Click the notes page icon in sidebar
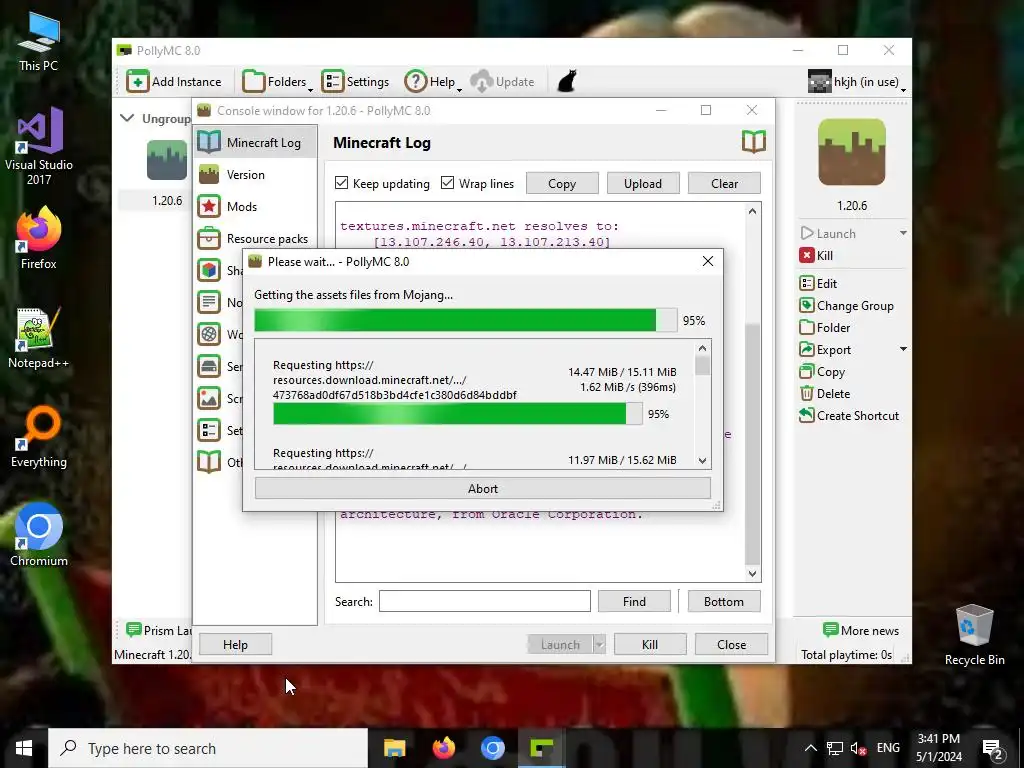 point(209,302)
